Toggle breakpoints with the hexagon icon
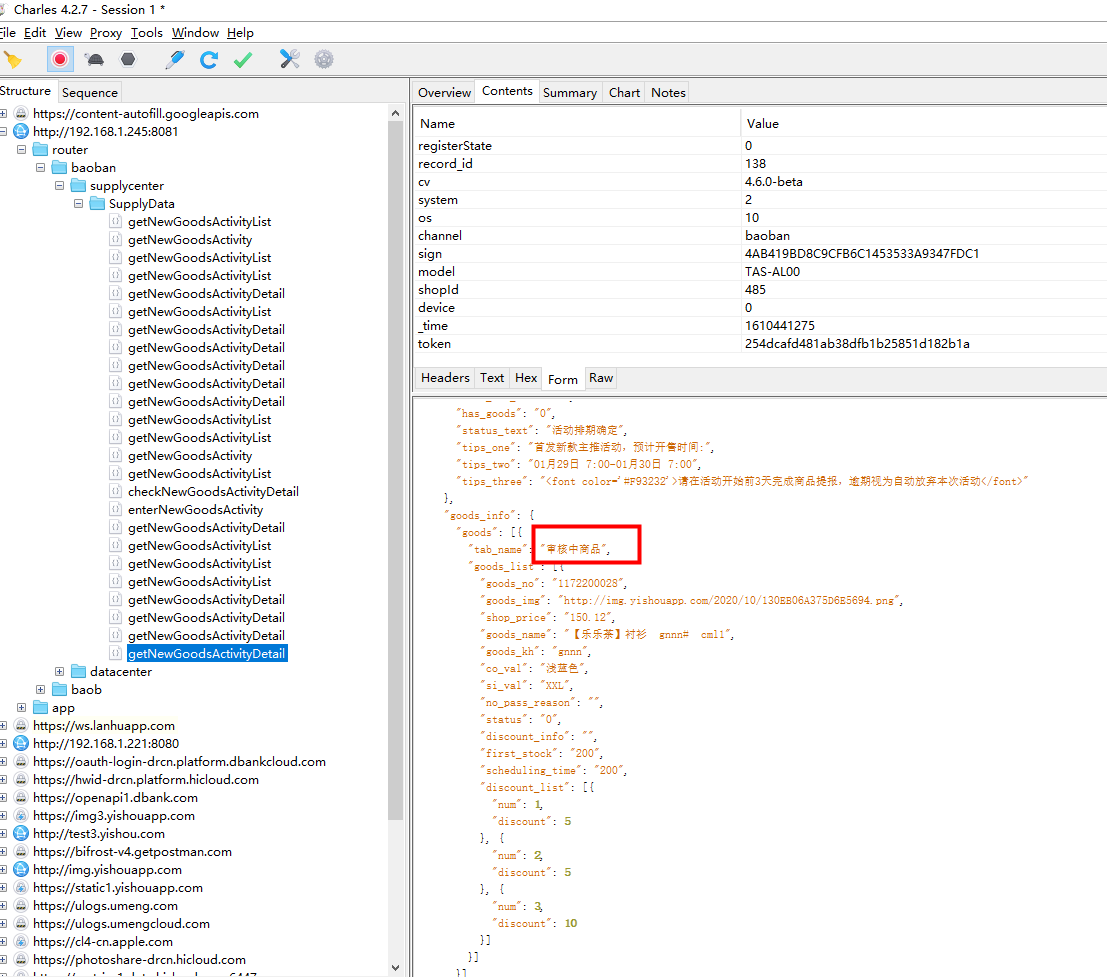 point(128,59)
